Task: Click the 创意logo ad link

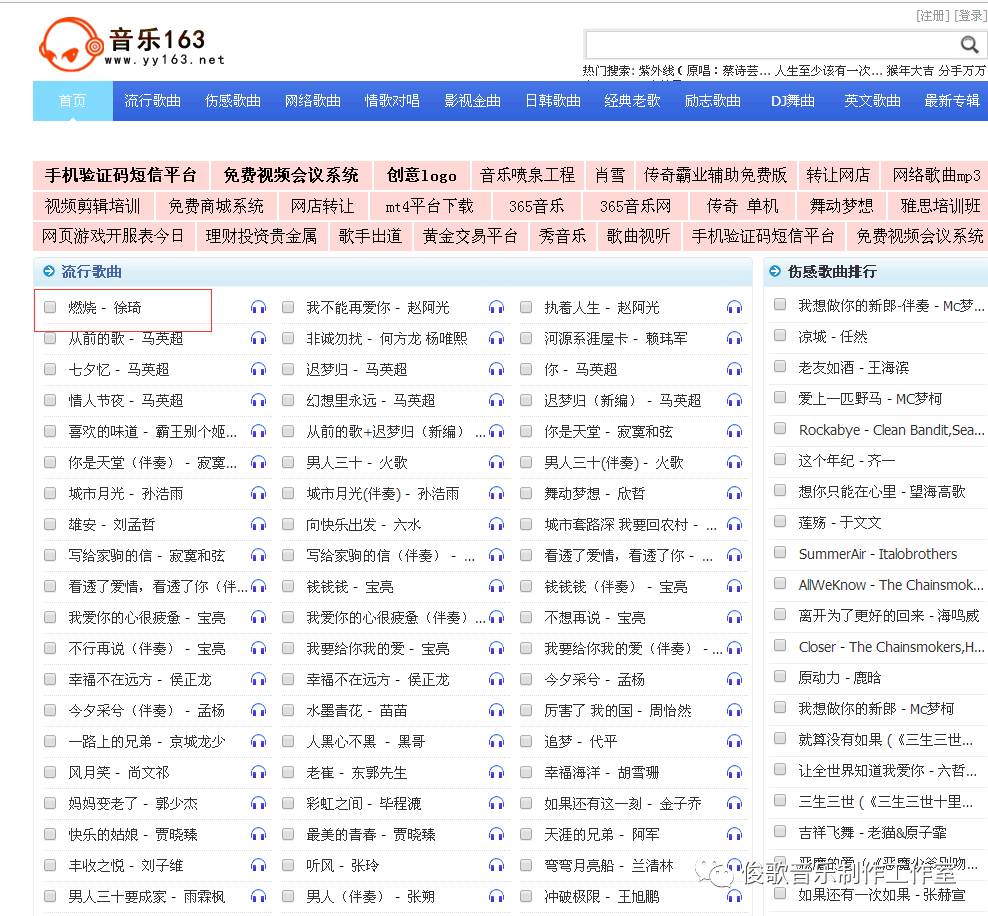Action: (422, 175)
